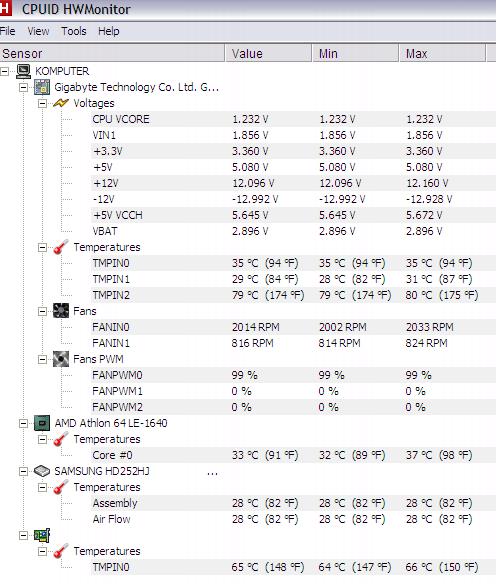Collapse the Voltages section

[43, 103]
